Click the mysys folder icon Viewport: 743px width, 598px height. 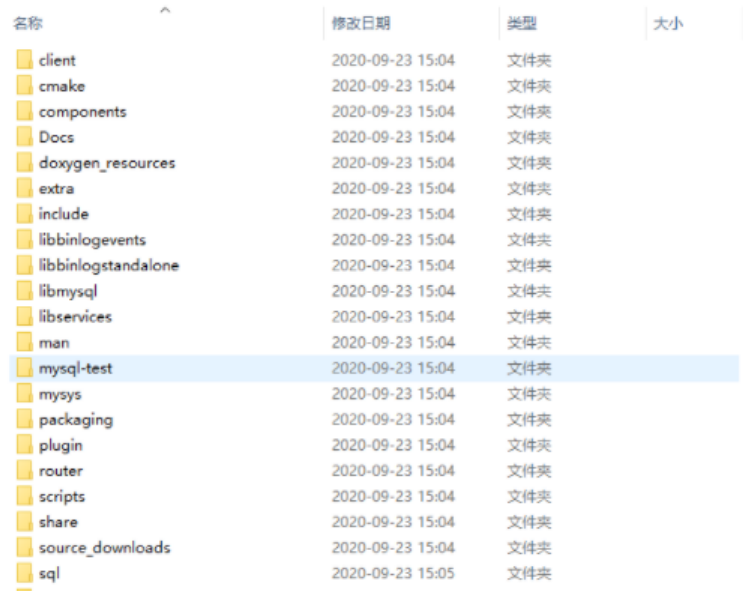point(24,393)
